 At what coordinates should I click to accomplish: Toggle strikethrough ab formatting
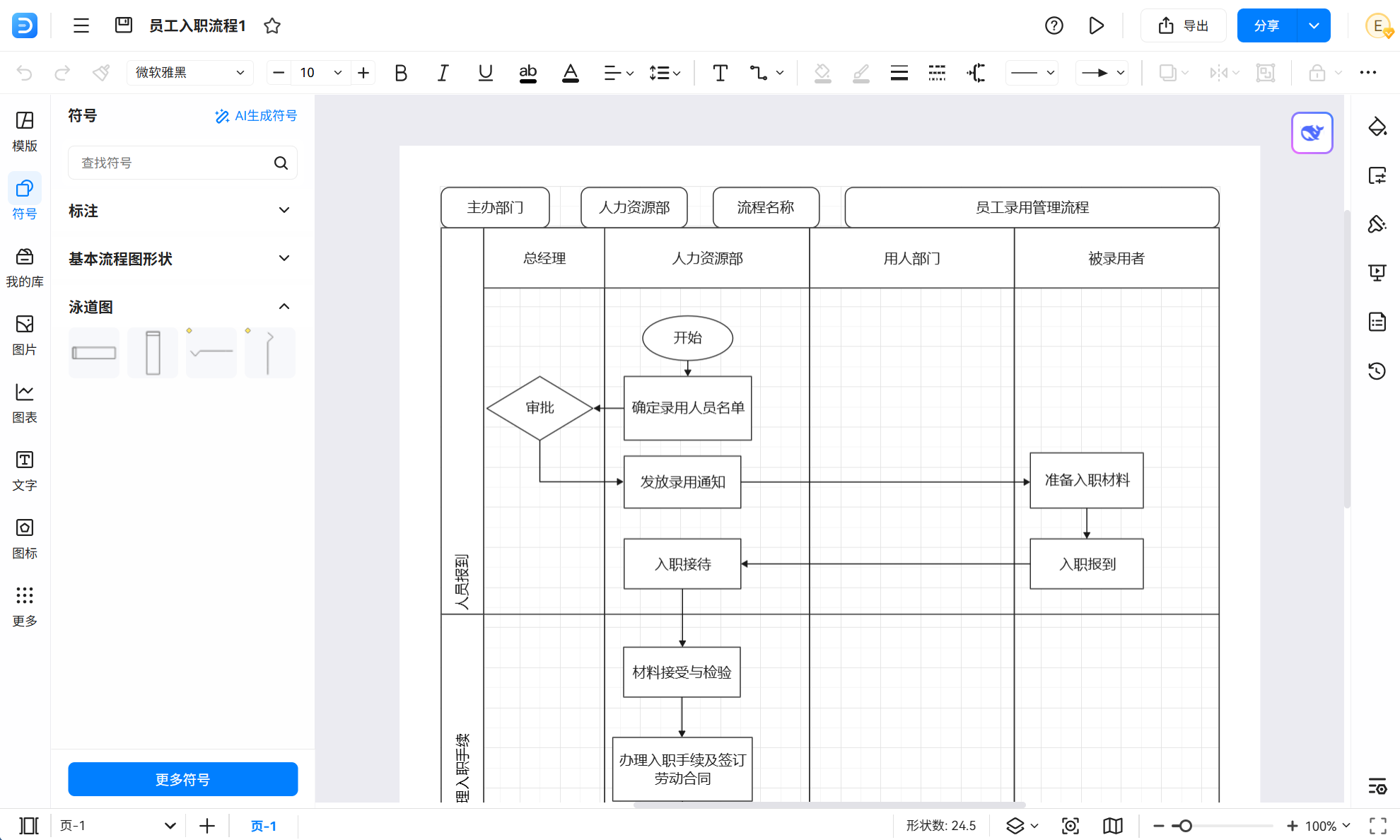coord(528,73)
